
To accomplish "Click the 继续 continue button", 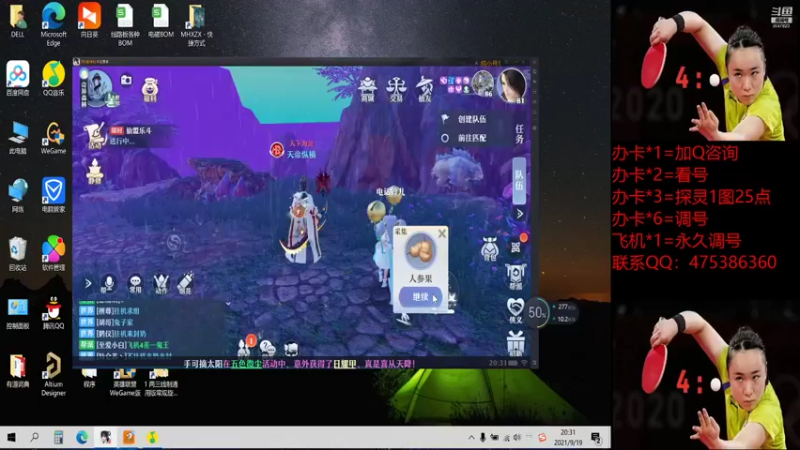I will click(x=420, y=297).
